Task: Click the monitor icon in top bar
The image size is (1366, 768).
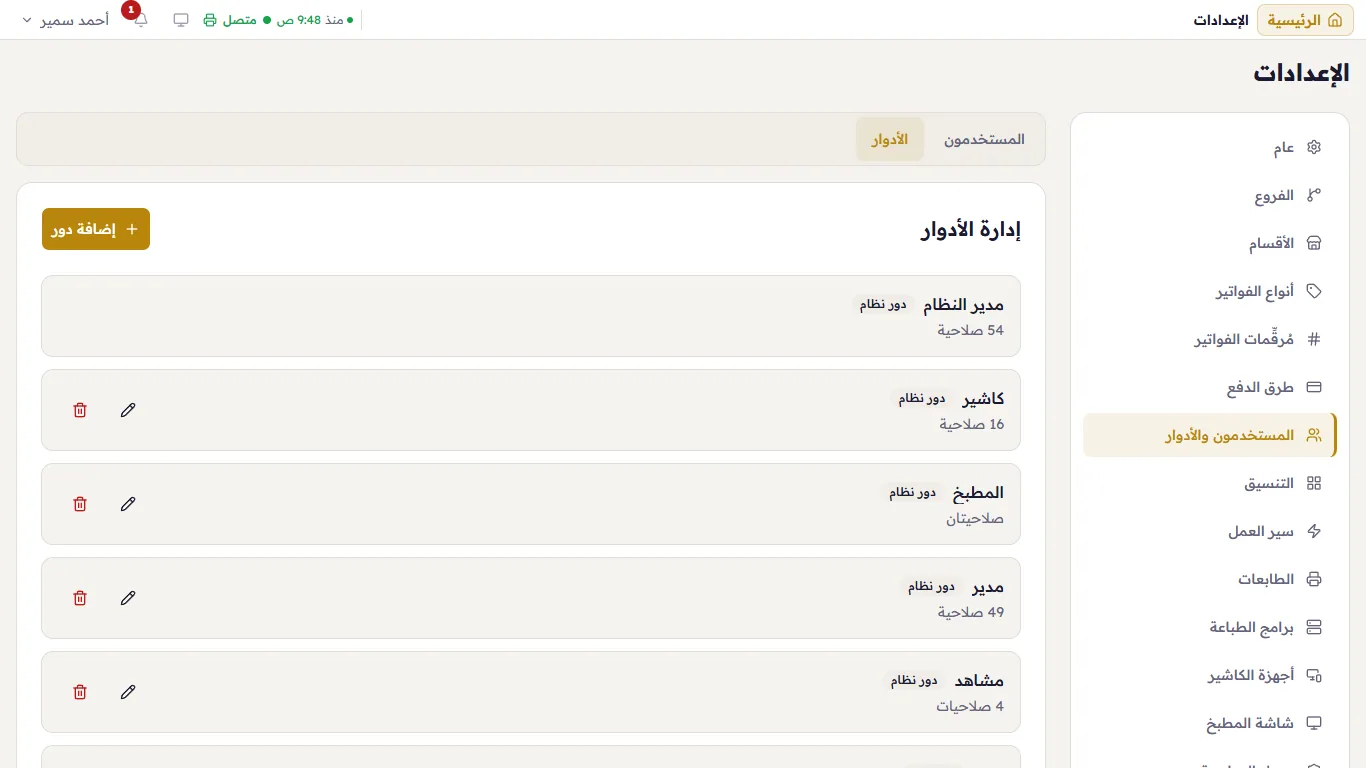Action: [x=181, y=20]
